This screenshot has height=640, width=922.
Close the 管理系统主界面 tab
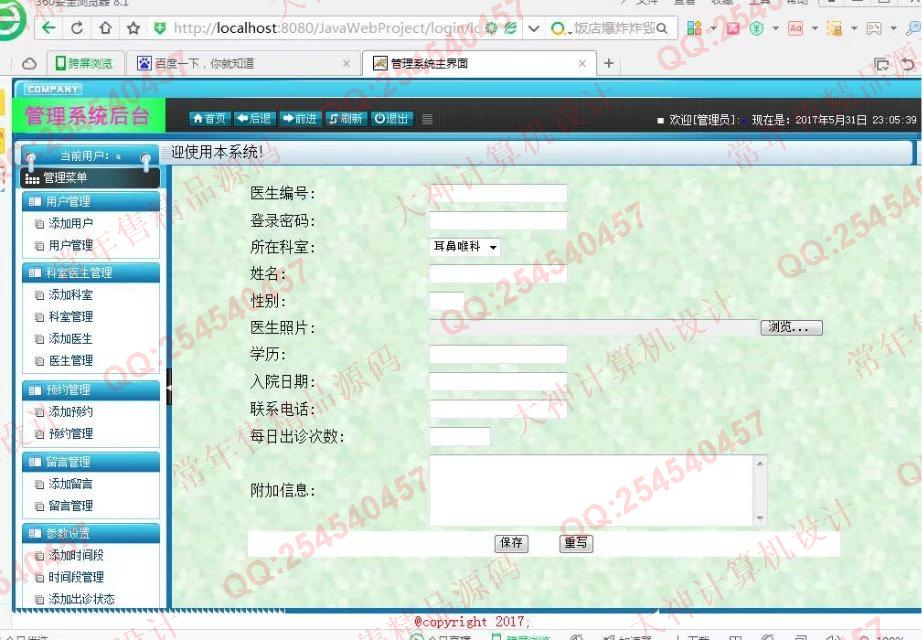pyautogui.click(x=582, y=63)
